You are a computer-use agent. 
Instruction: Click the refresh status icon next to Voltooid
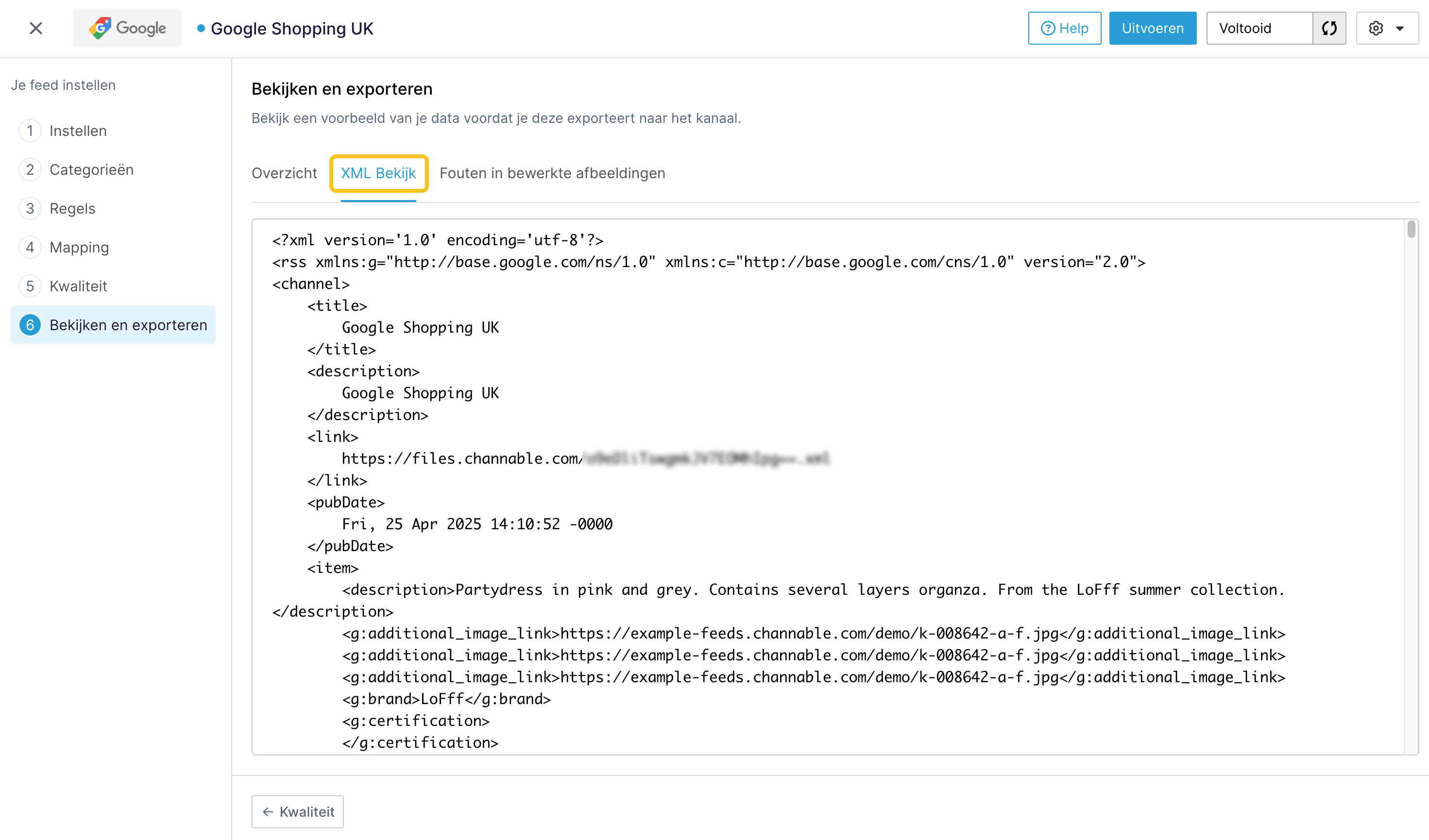click(x=1329, y=28)
